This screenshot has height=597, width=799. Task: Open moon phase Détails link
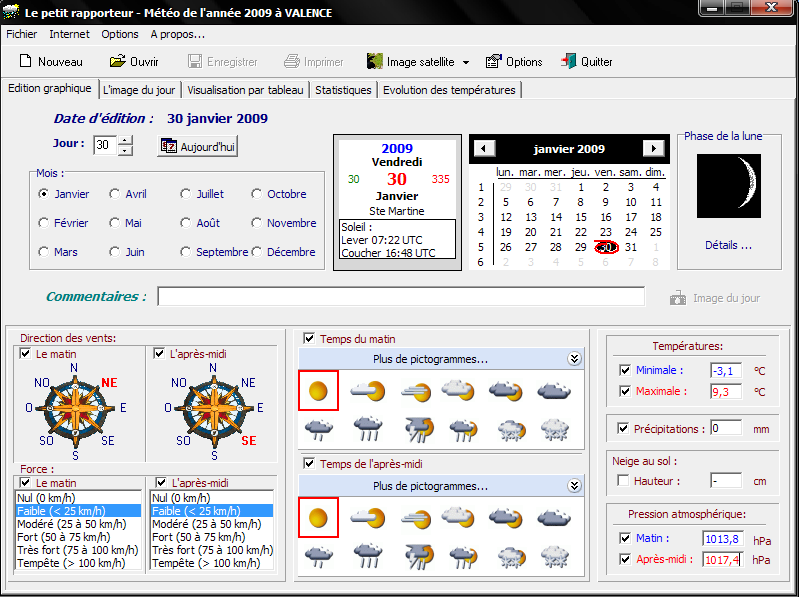pos(728,245)
